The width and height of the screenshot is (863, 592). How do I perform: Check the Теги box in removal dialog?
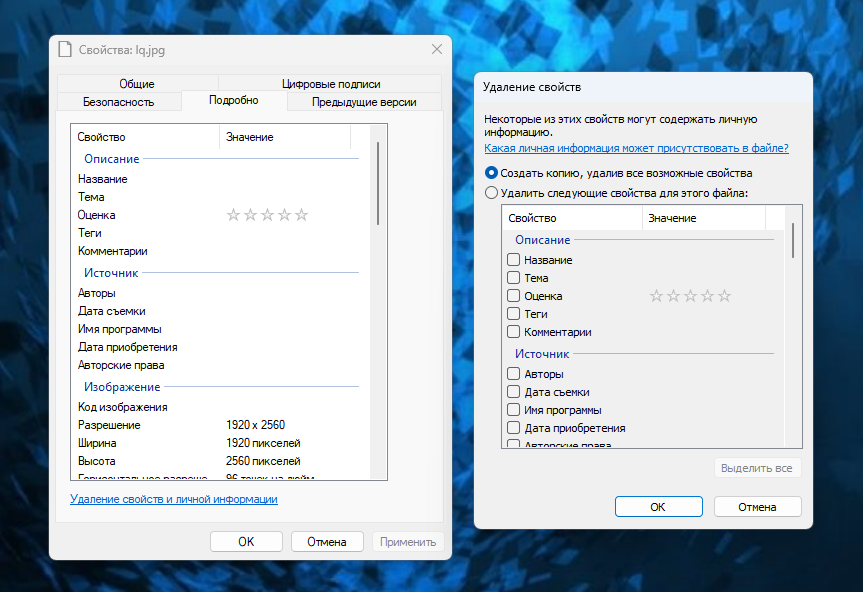[x=514, y=314]
